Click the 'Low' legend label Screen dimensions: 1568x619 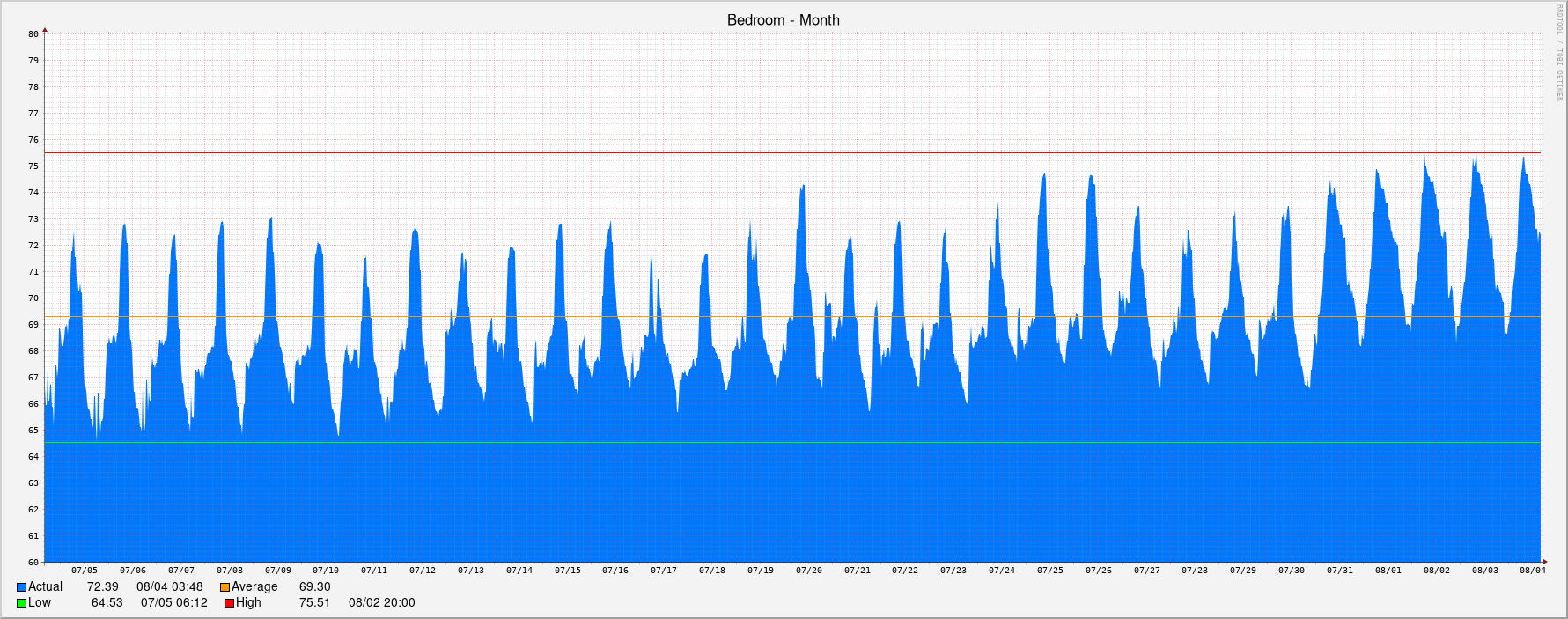(40, 602)
